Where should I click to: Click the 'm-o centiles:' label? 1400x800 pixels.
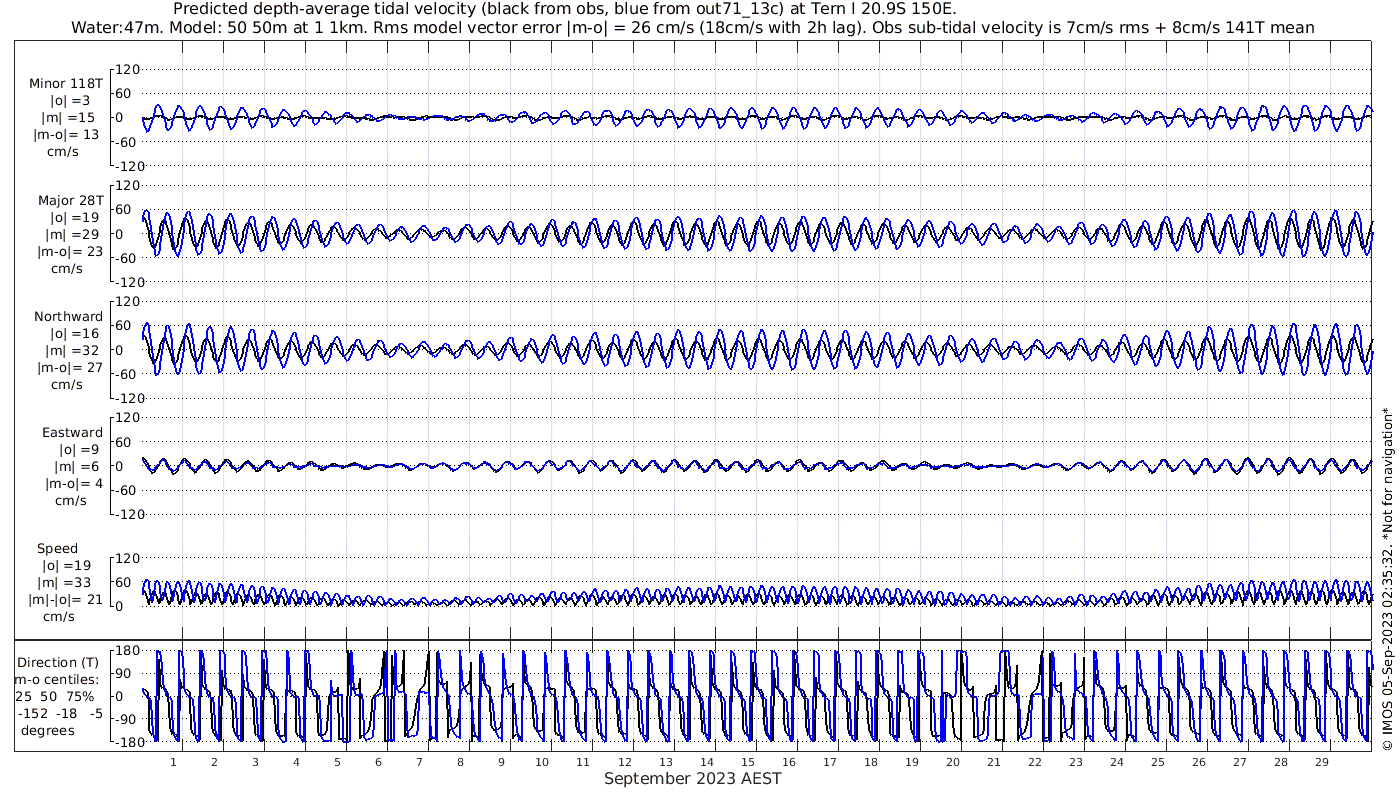tap(55, 679)
